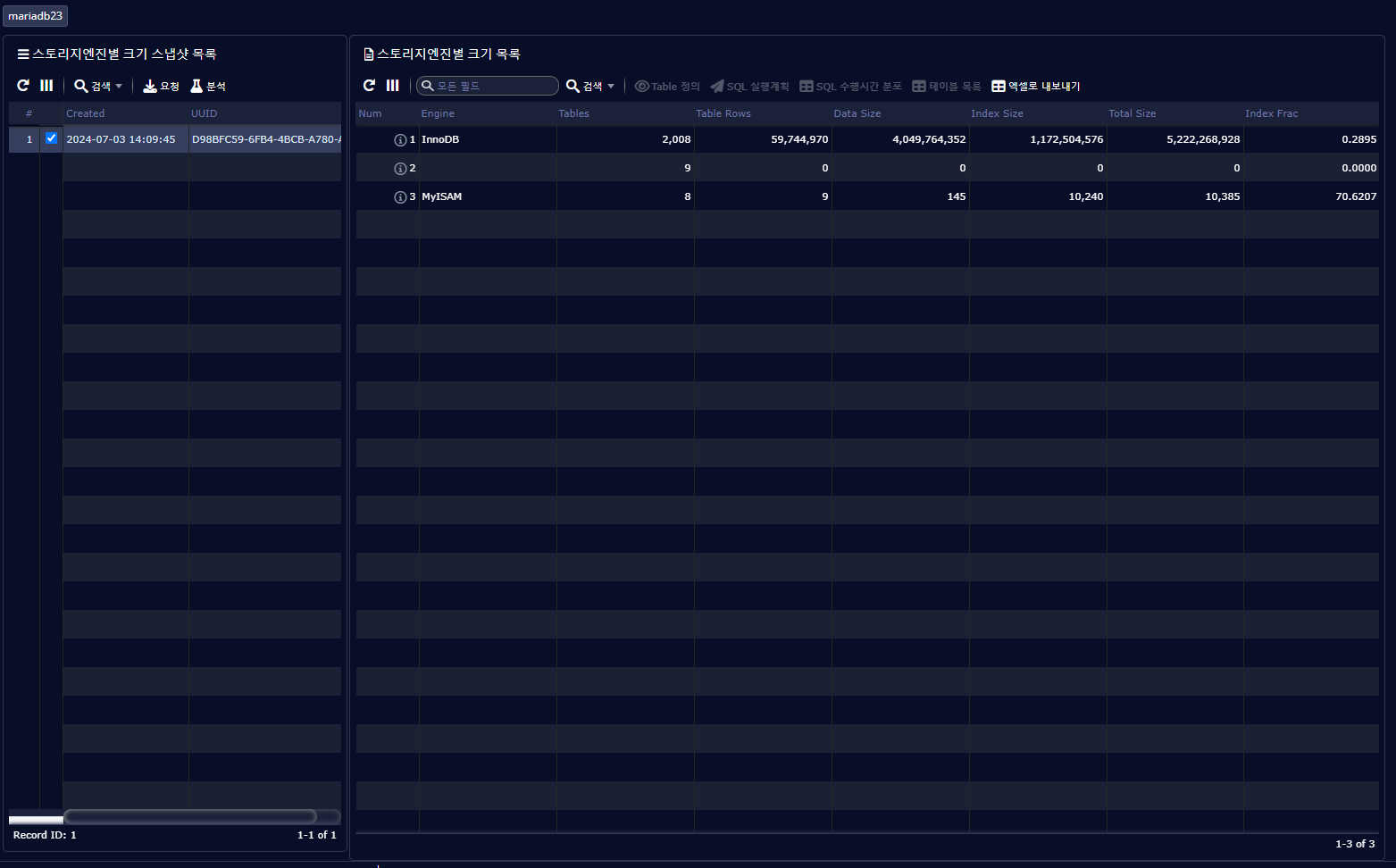The image size is (1396, 868).
Task: Uncheck the snapshot 2024-07-03 14:09:45 checkbox
Action: pos(51,138)
